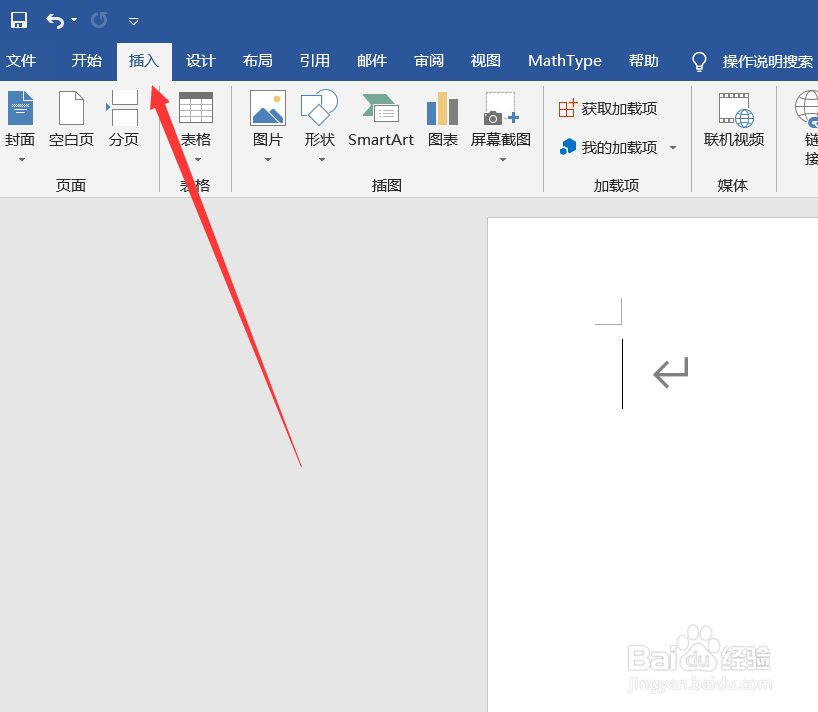
Task: Insert a 图表 chart
Action: 442,119
